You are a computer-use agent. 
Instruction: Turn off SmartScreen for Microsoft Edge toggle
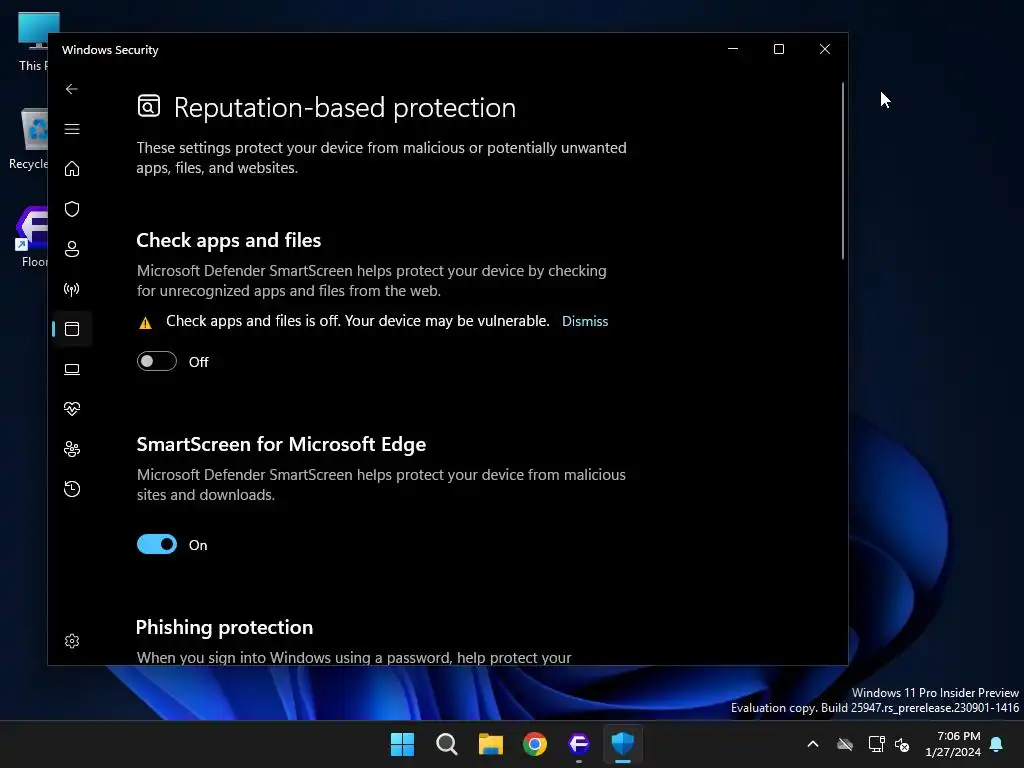coord(157,544)
